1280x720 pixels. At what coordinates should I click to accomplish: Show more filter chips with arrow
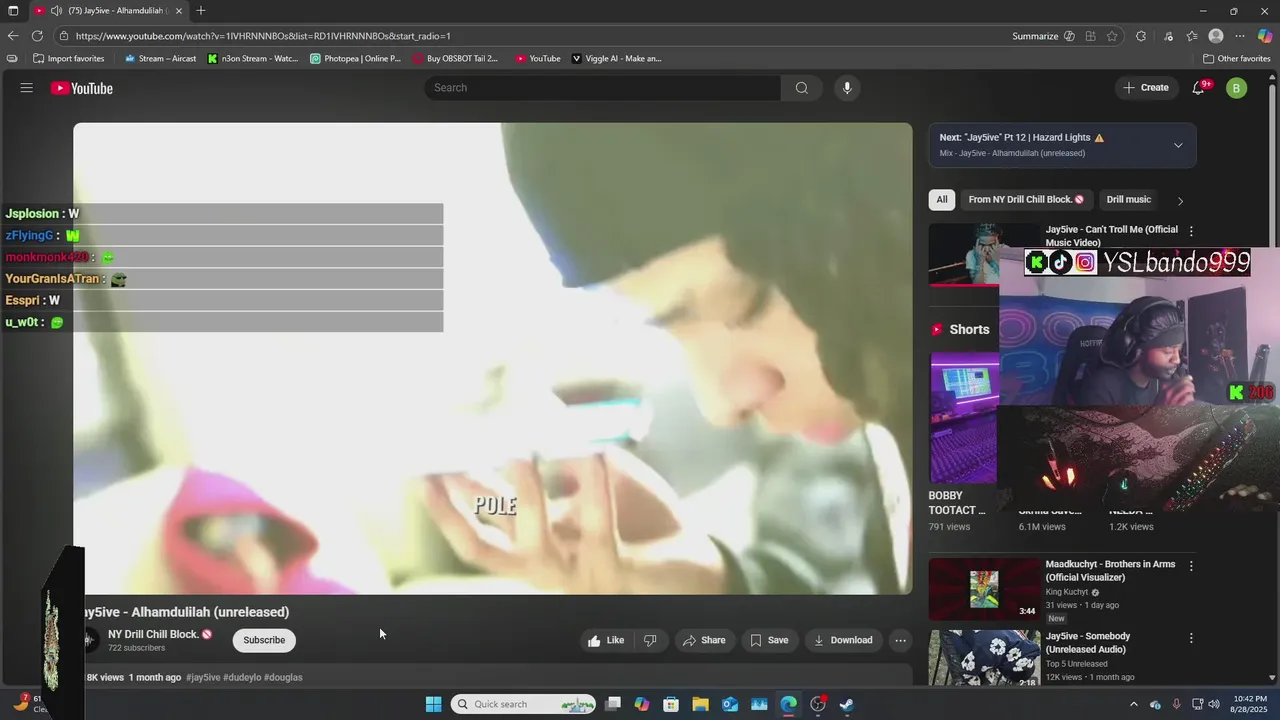pyautogui.click(x=1180, y=200)
